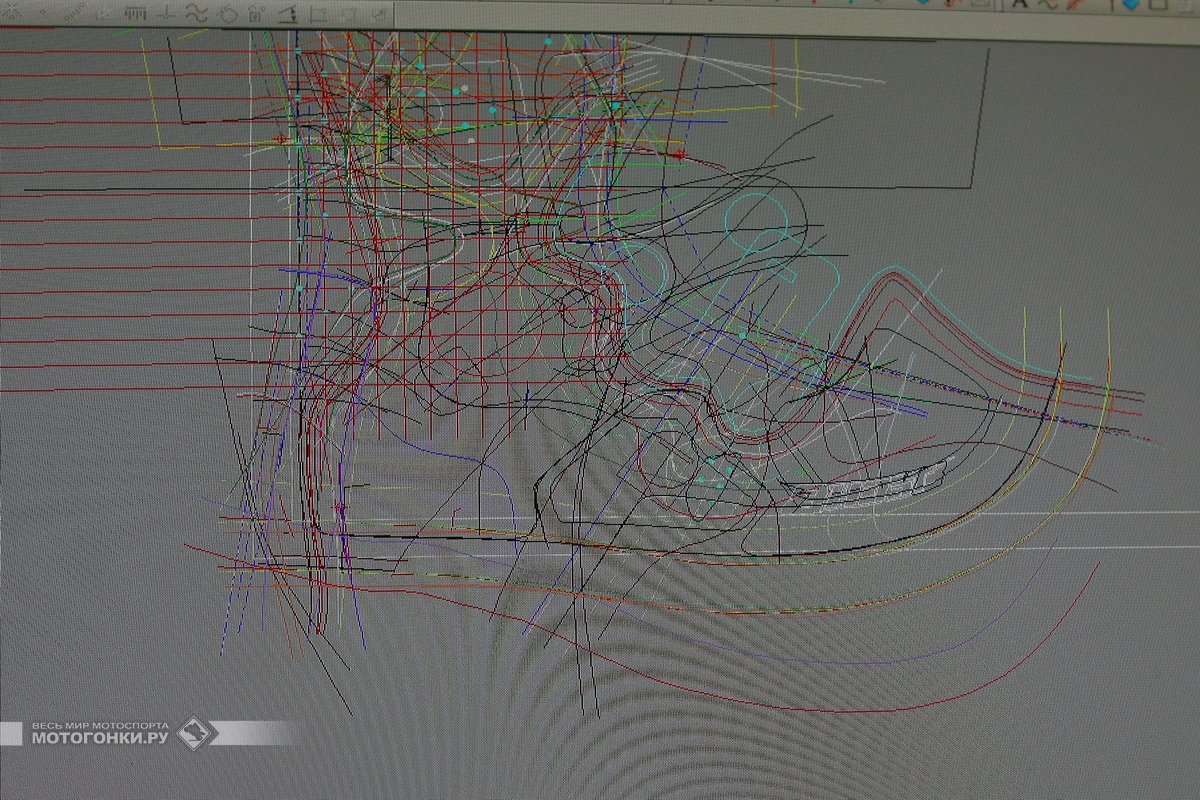Screen dimensions: 1200x800
Task: Click the comb-shaped hatch tool icon
Action: click(136, 13)
